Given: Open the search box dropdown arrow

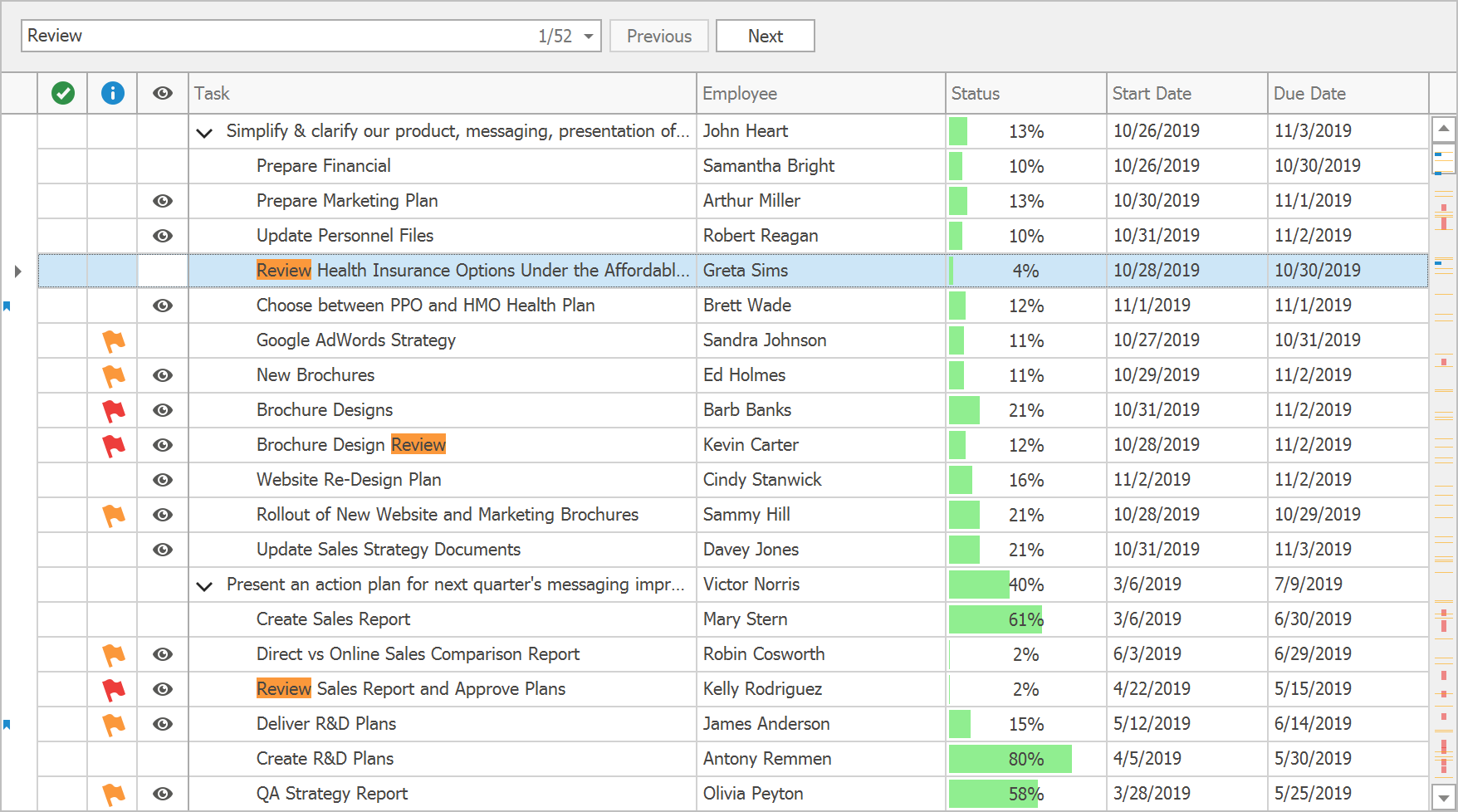Looking at the screenshot, I should point(588,37).
